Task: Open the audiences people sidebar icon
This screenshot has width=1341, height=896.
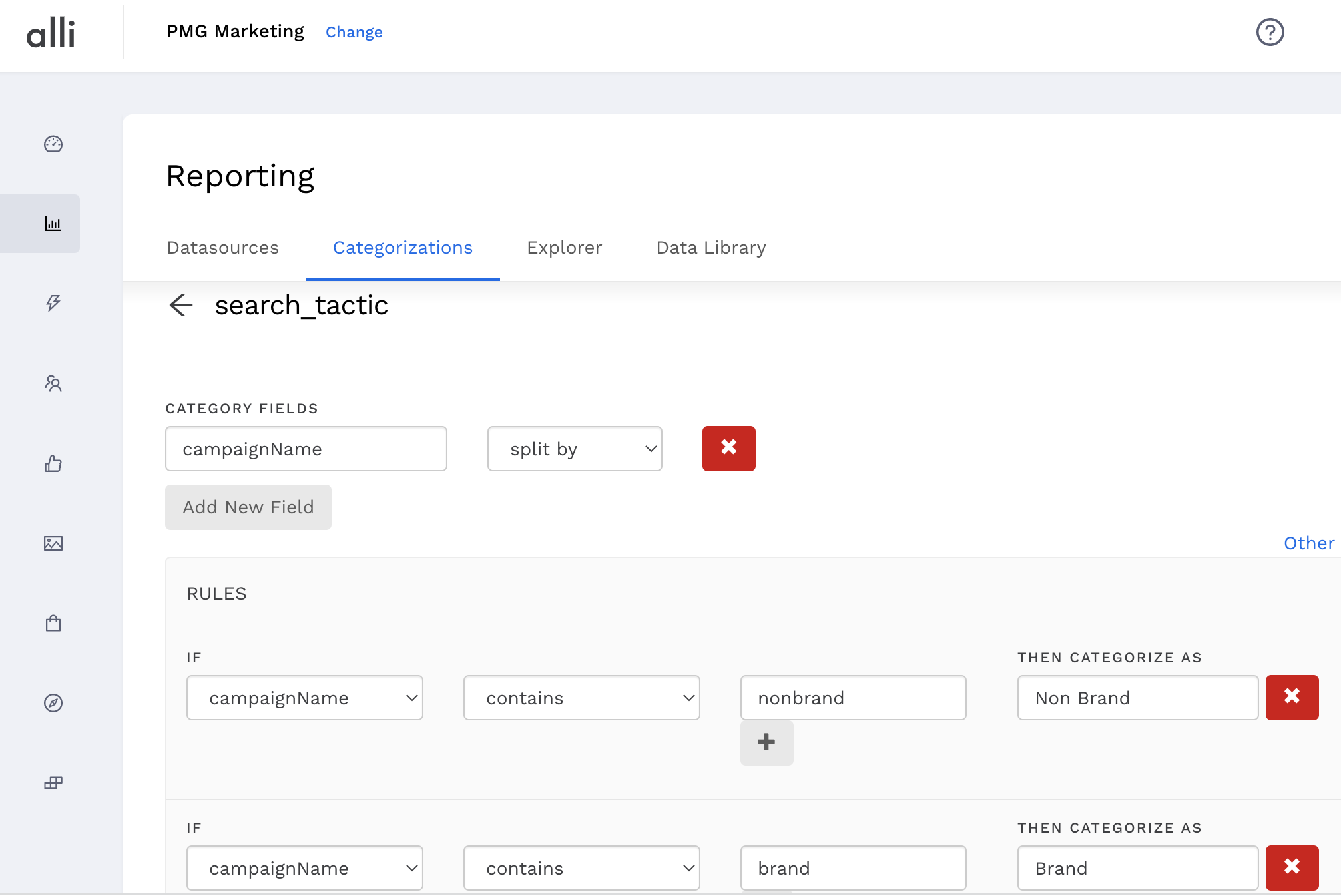Action: pos(53,383)
